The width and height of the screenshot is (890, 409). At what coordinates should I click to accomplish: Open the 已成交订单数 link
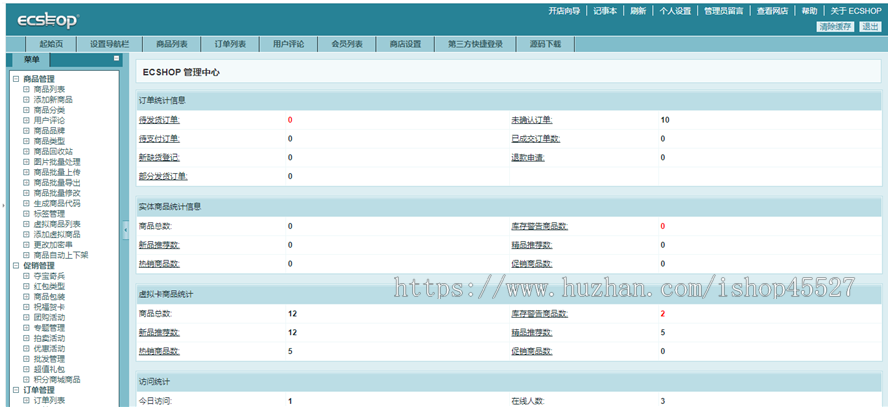tap(536, 139)
